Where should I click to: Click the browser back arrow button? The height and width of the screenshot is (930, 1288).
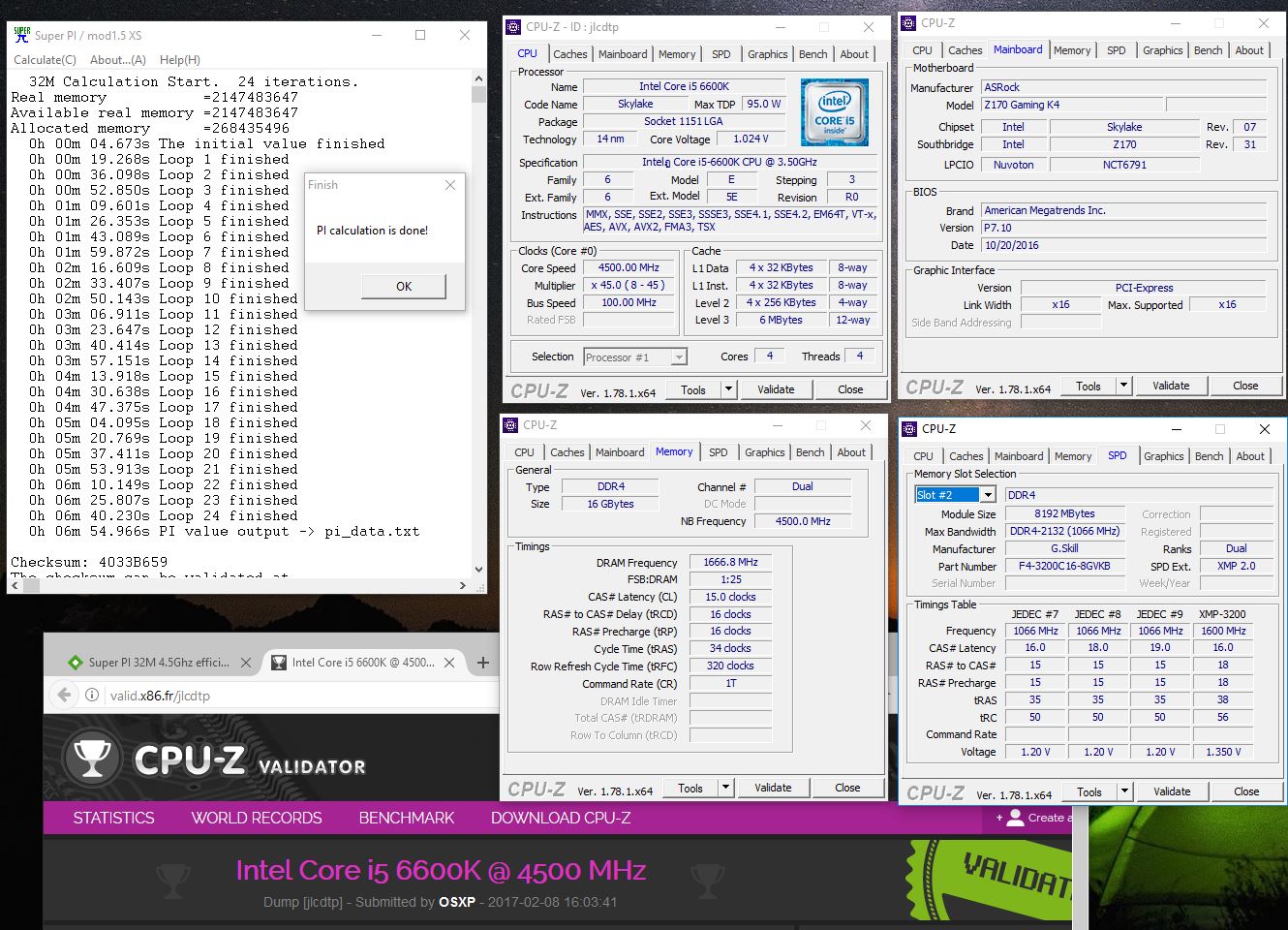(x=65, y=695)
